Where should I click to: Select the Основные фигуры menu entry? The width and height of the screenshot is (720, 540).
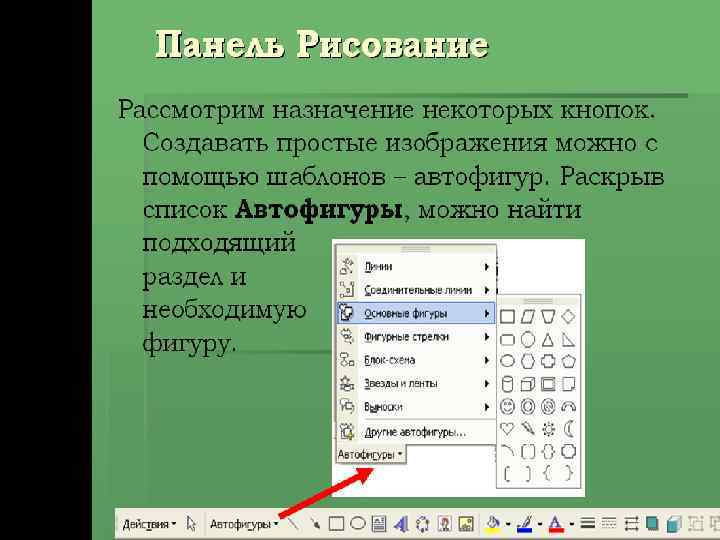point(416,313)
